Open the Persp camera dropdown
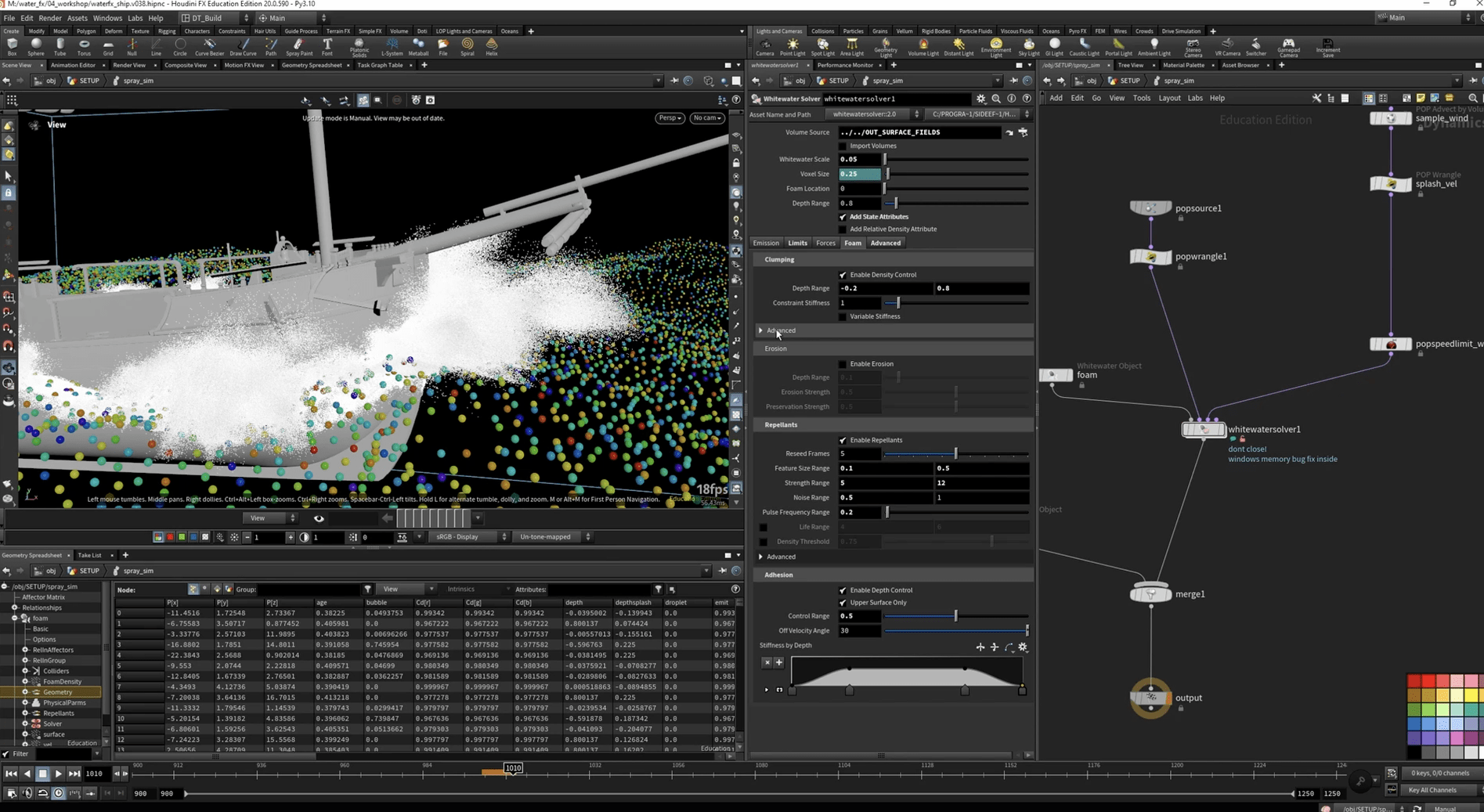The height and width of the screenshot is (812, 1484). tap(670, 118)
